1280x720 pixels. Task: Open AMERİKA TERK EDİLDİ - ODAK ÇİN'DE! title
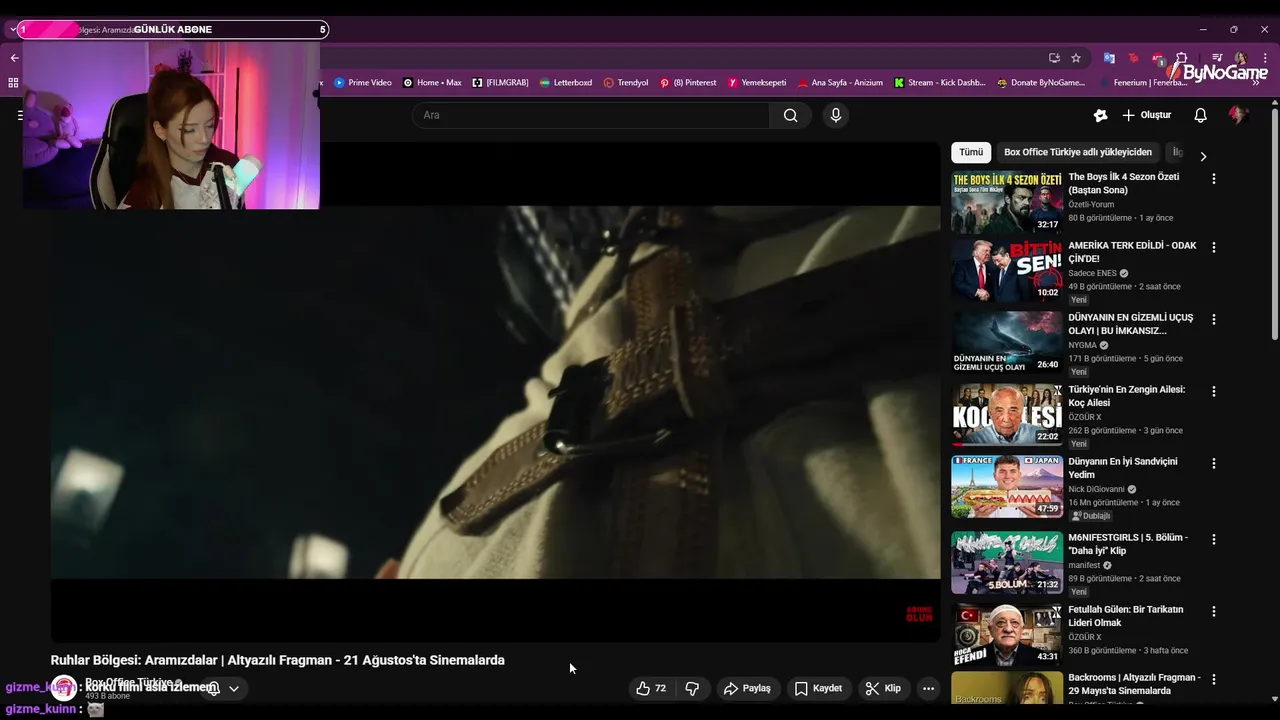(1132, 252)
